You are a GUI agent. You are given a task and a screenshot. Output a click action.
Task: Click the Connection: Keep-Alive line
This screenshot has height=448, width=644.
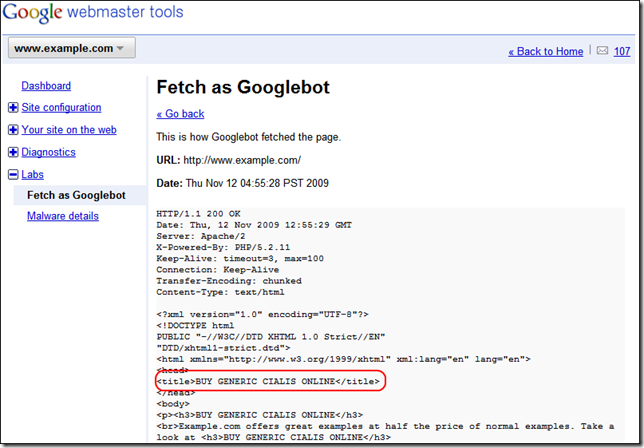(218, 270)
